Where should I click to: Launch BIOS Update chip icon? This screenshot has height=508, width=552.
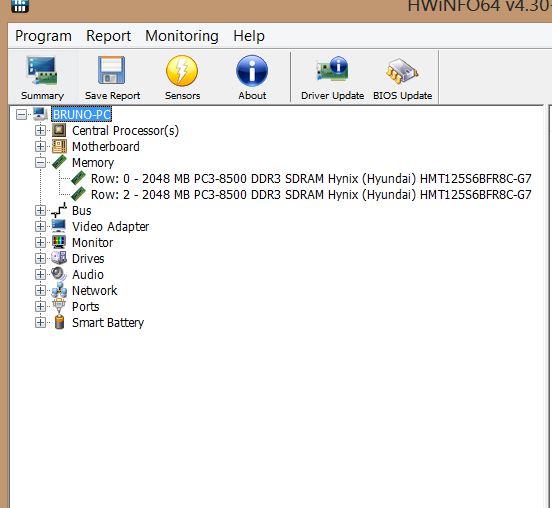click(402, 70)
